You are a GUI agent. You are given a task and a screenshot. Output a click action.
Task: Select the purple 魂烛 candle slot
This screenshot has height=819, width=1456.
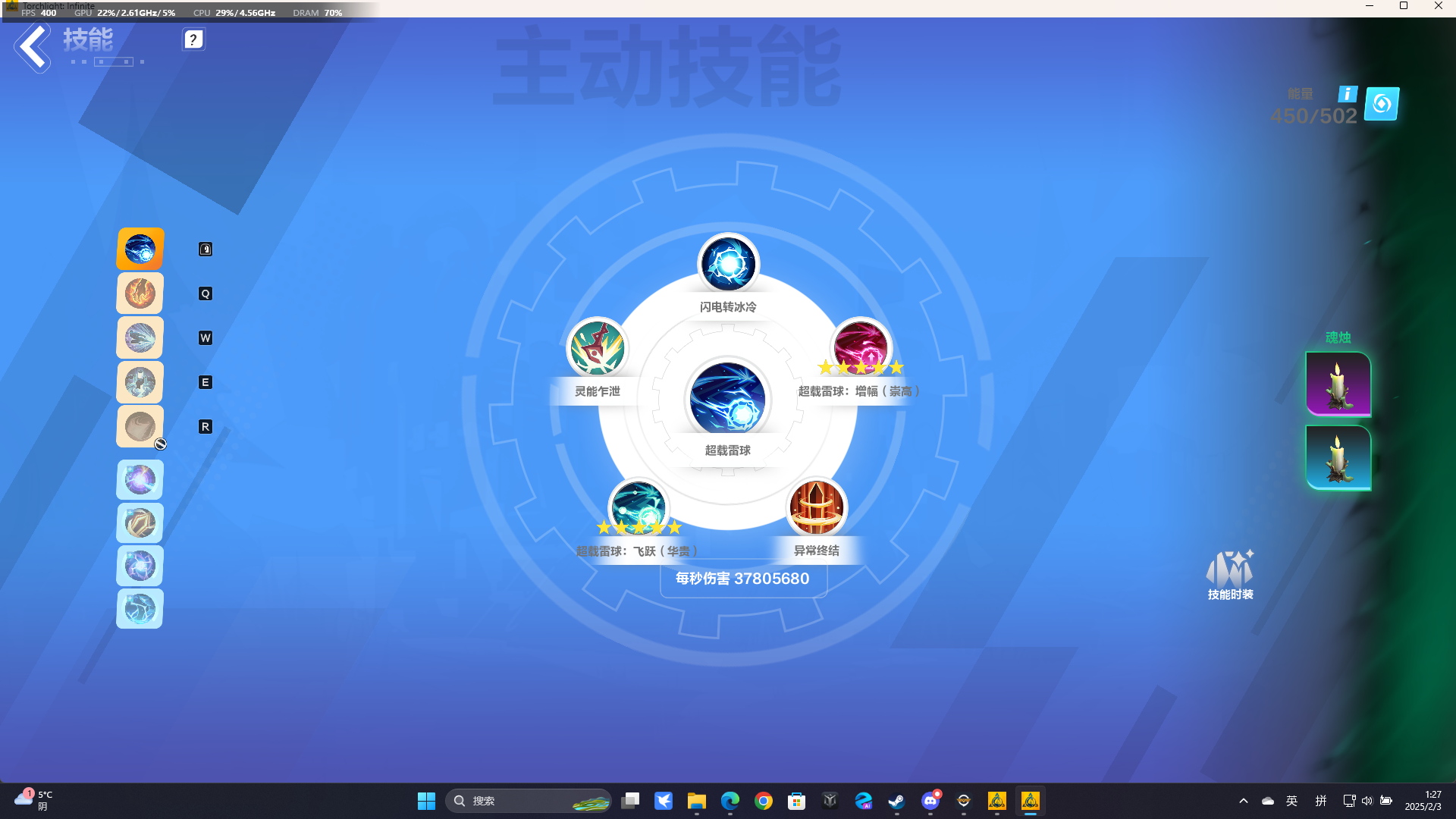1338,384
